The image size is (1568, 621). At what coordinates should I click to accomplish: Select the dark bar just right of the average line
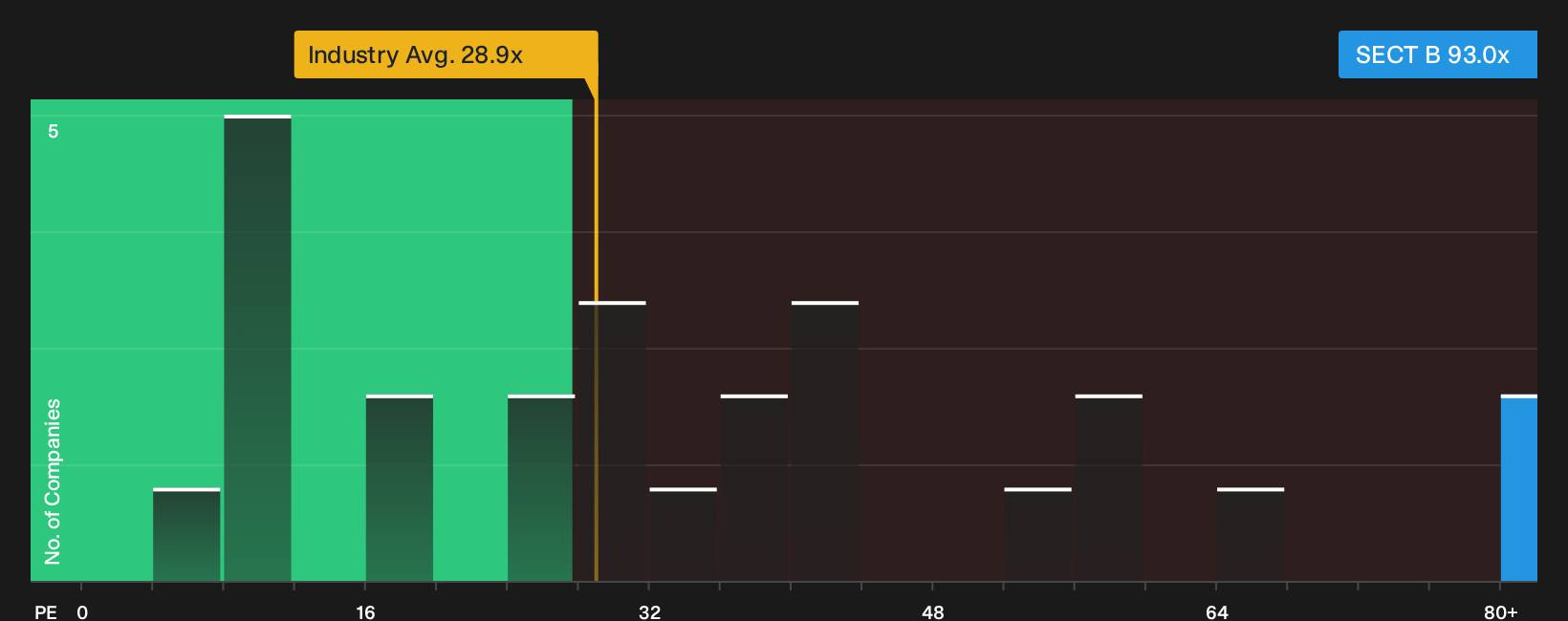(x=613, y=441)
